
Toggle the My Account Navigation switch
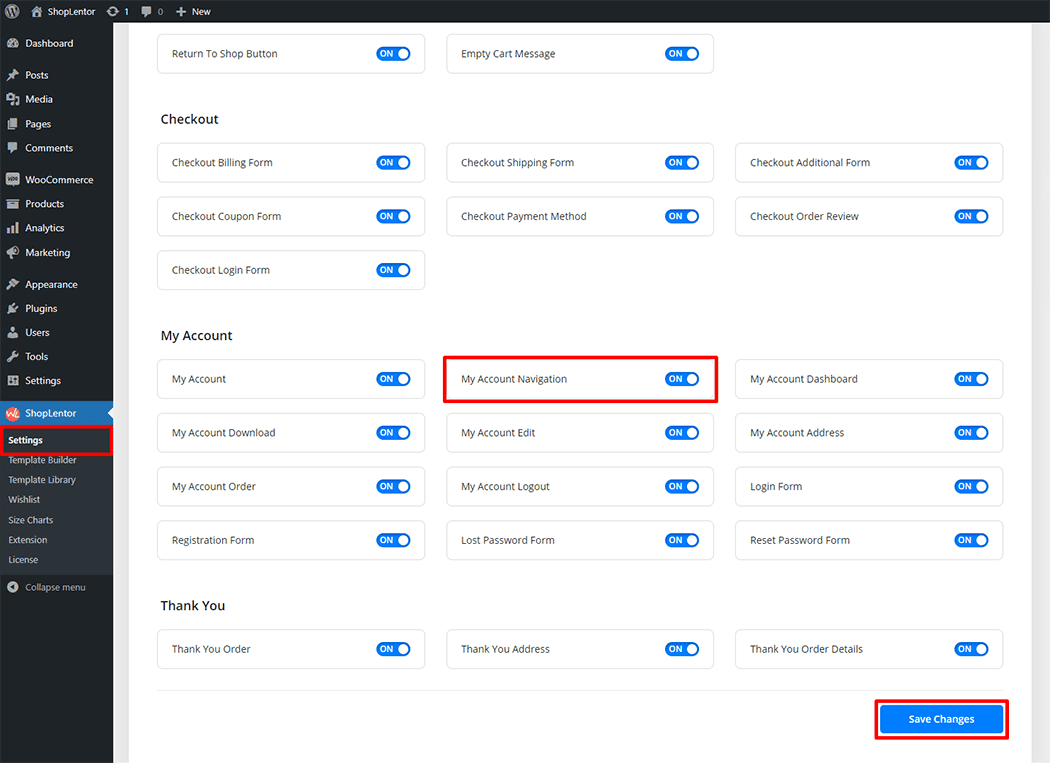682,379
